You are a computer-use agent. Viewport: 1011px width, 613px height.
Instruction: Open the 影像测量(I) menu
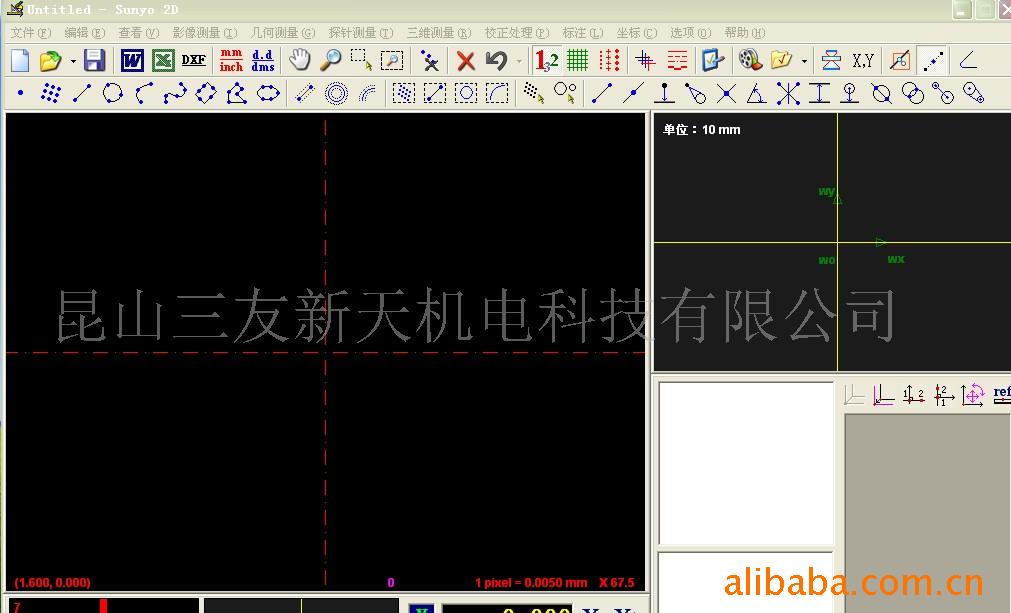coord(204,33)
